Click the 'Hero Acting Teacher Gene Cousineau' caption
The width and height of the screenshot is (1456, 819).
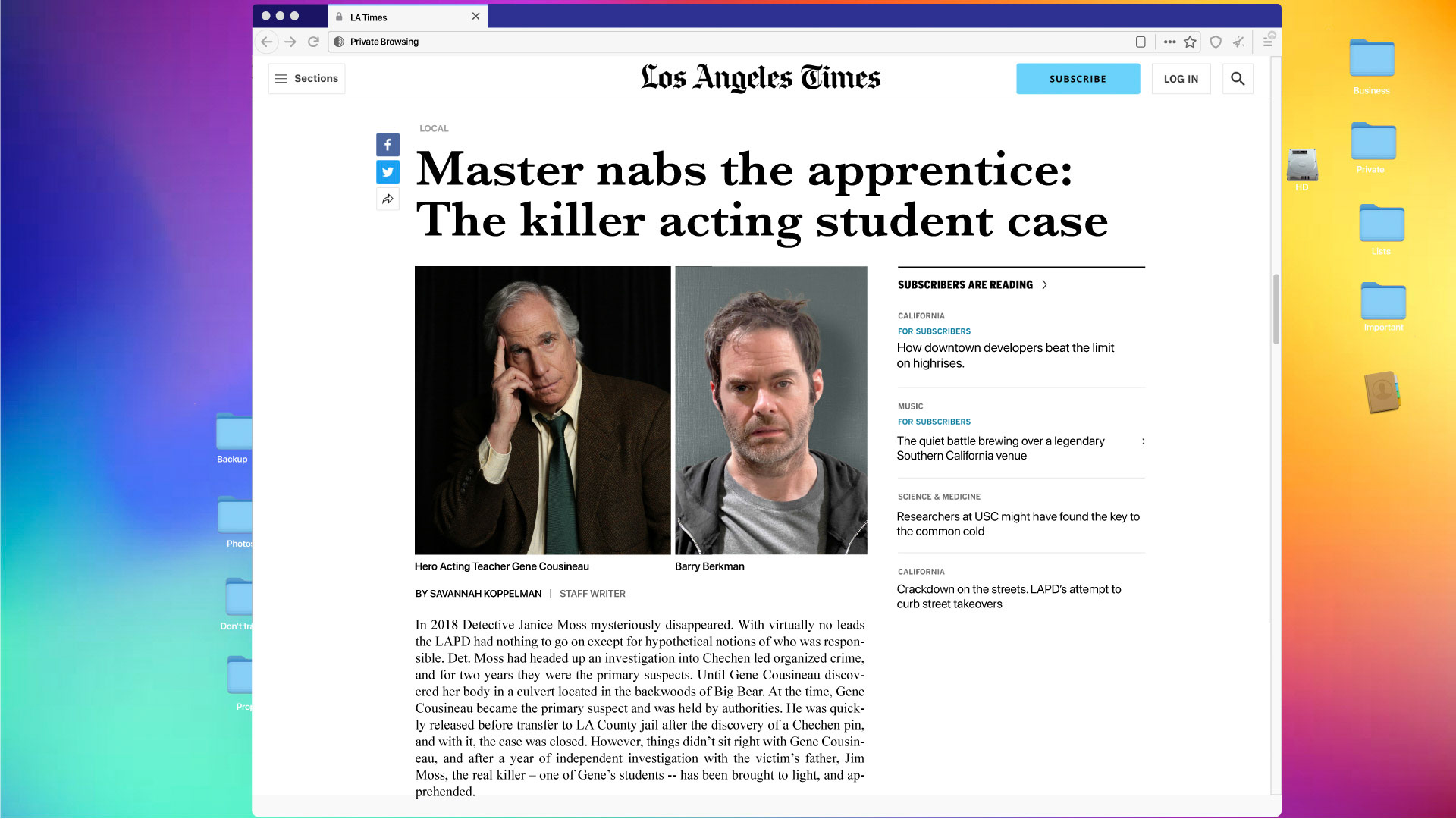click(x=501, y=566)
